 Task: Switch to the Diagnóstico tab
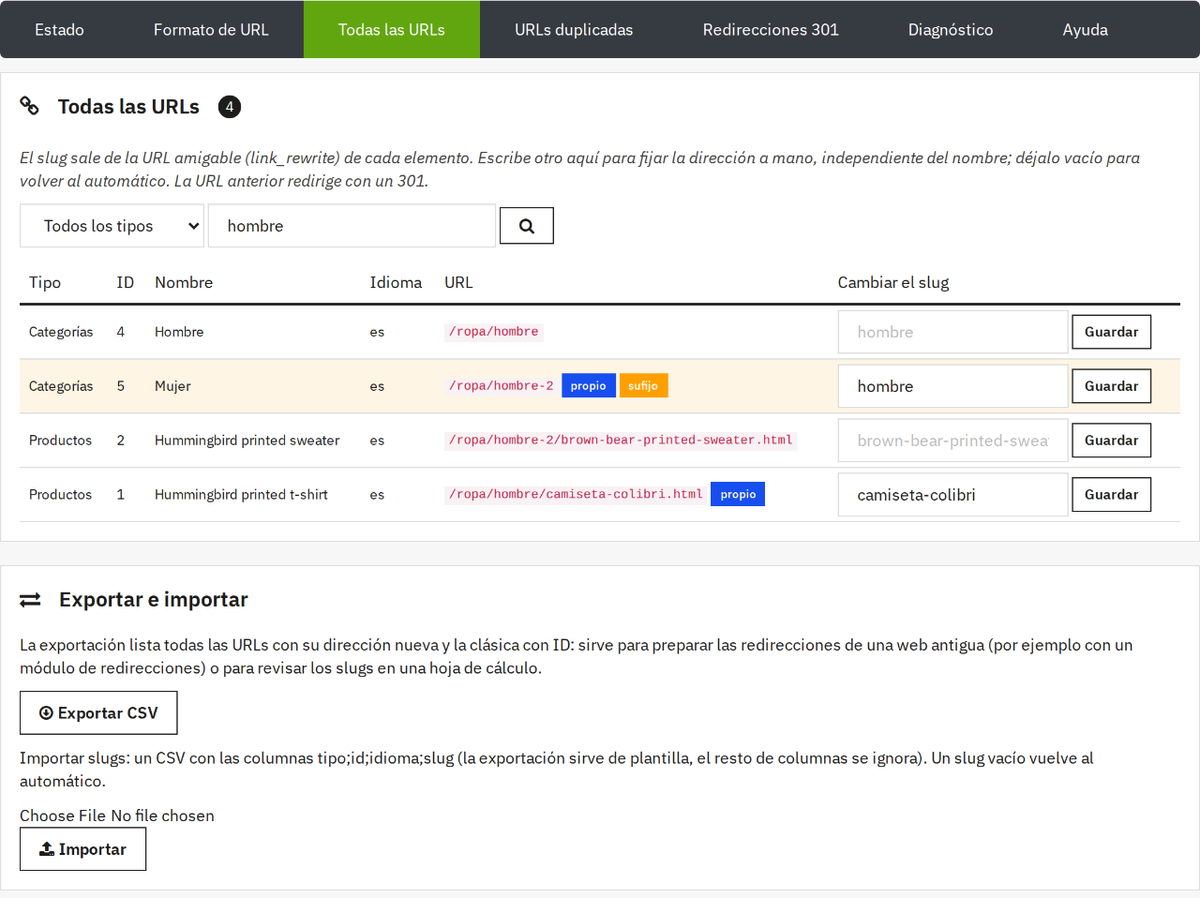(x=951, y=29)
